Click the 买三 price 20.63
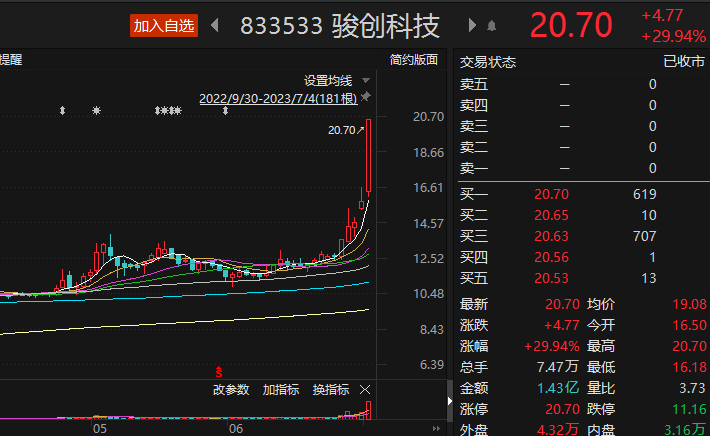Screen dimensions: 710x436 pyautogui.click(x=551, y=236)
